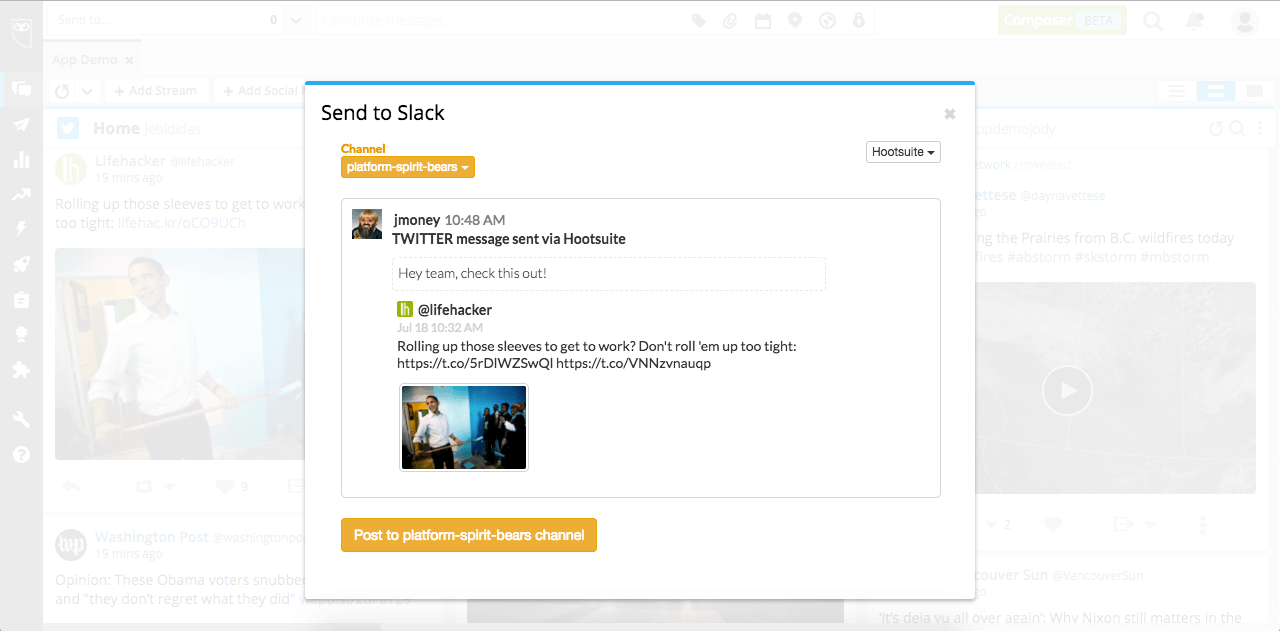This screenshot has height=631, width=1280.
Task: Click search icon on appdemojody stream
Action: coord(1237,128)
